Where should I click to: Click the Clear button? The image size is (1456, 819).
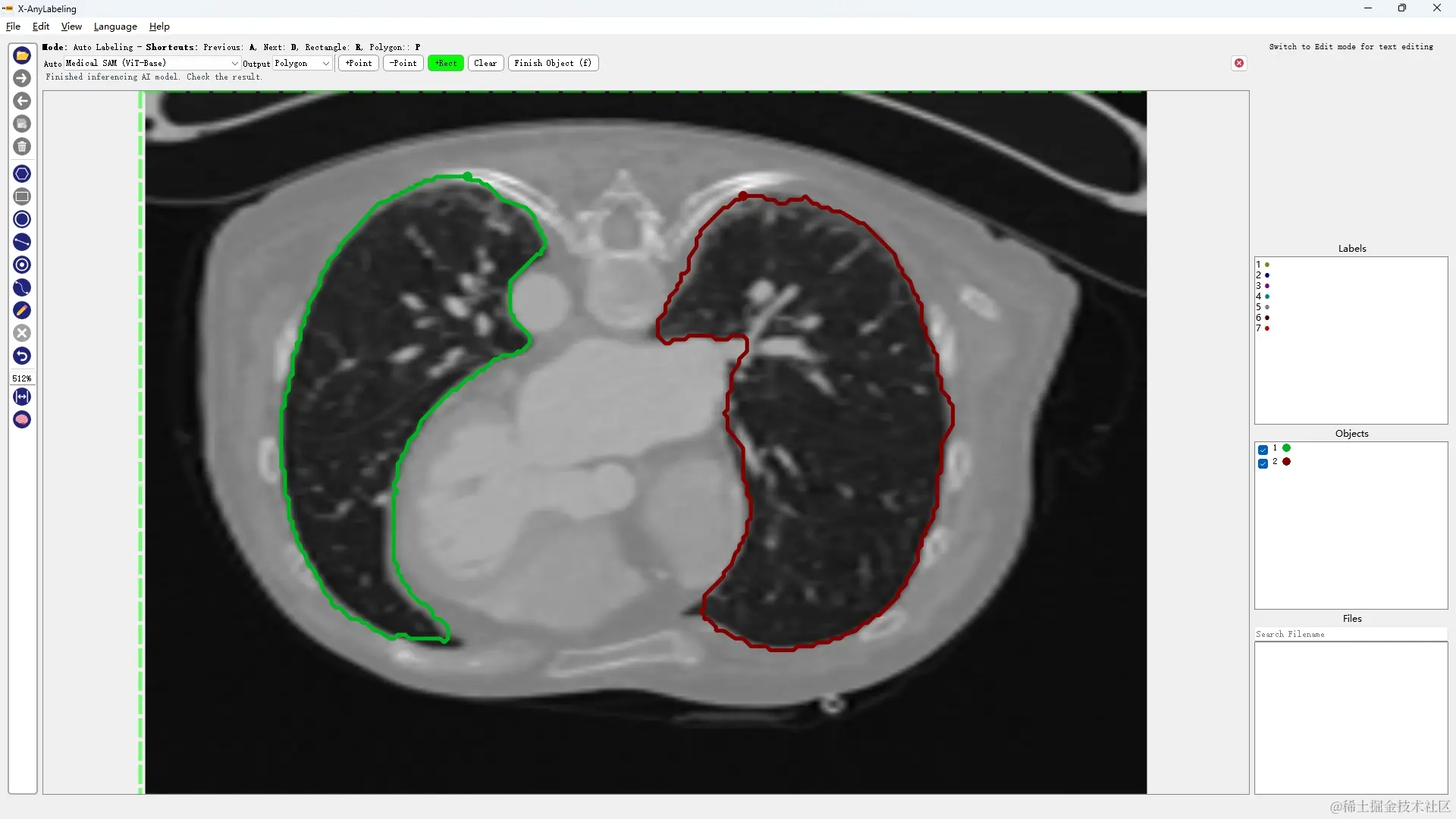[x=485, y=63]
